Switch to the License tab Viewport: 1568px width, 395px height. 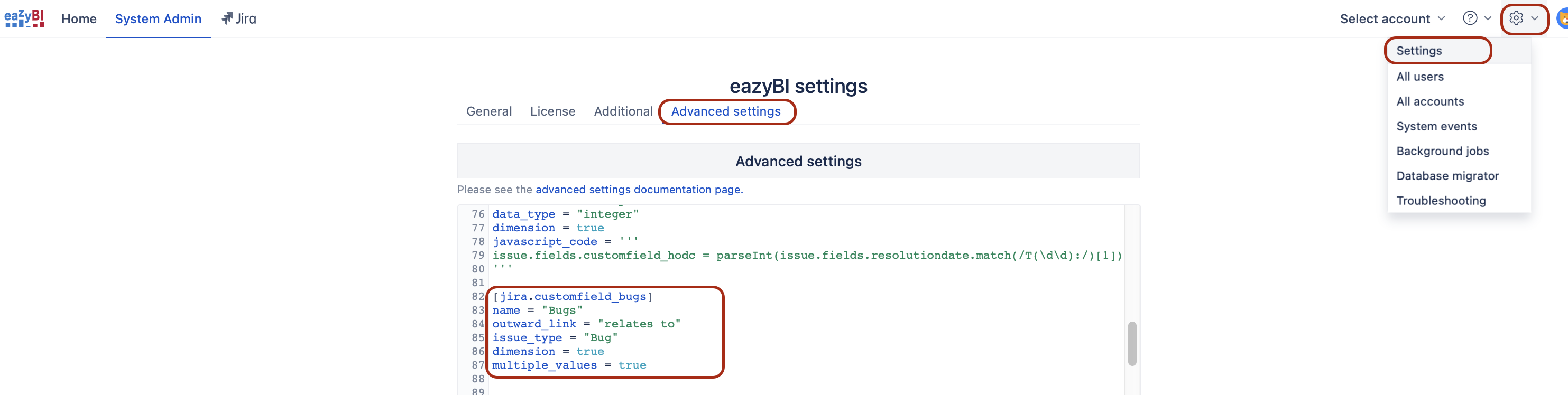click(x=552, y=111)
